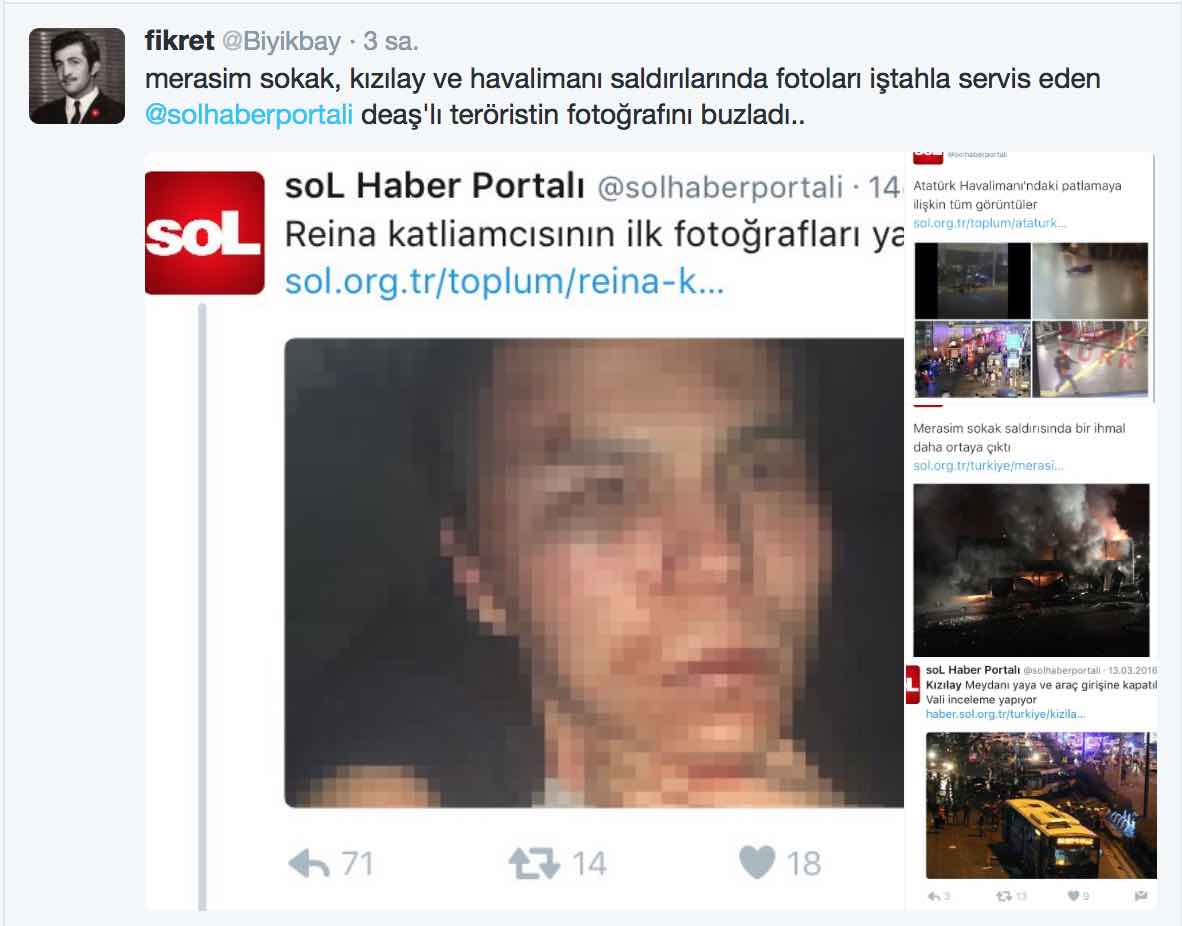
Task: Open the sol.org.tr/toplum/ataturk... link
Action: pyautogui.click(x=990, y=223)
